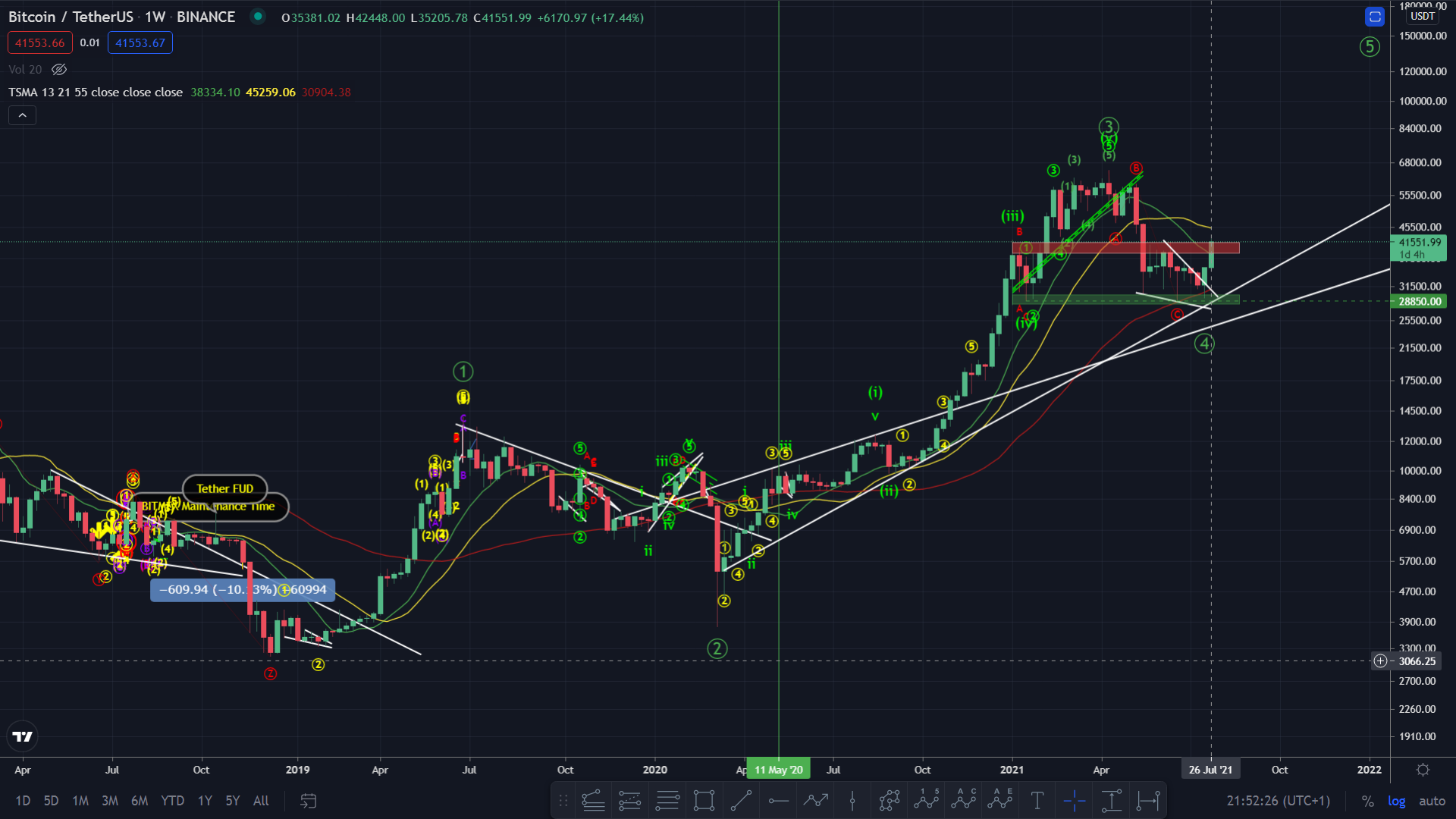This screenshot has width=1456, height=819.
Task: Toggle log scale mode
Action: point(1396,801)
